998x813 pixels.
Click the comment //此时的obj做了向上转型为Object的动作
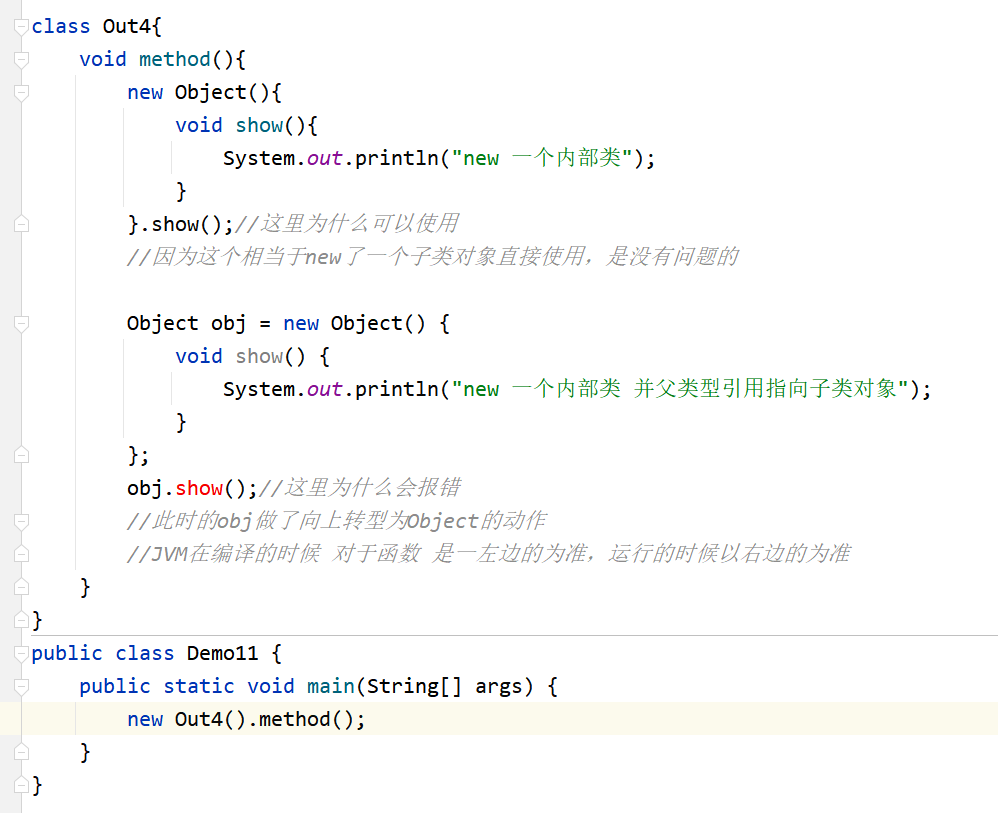point(336,521)
